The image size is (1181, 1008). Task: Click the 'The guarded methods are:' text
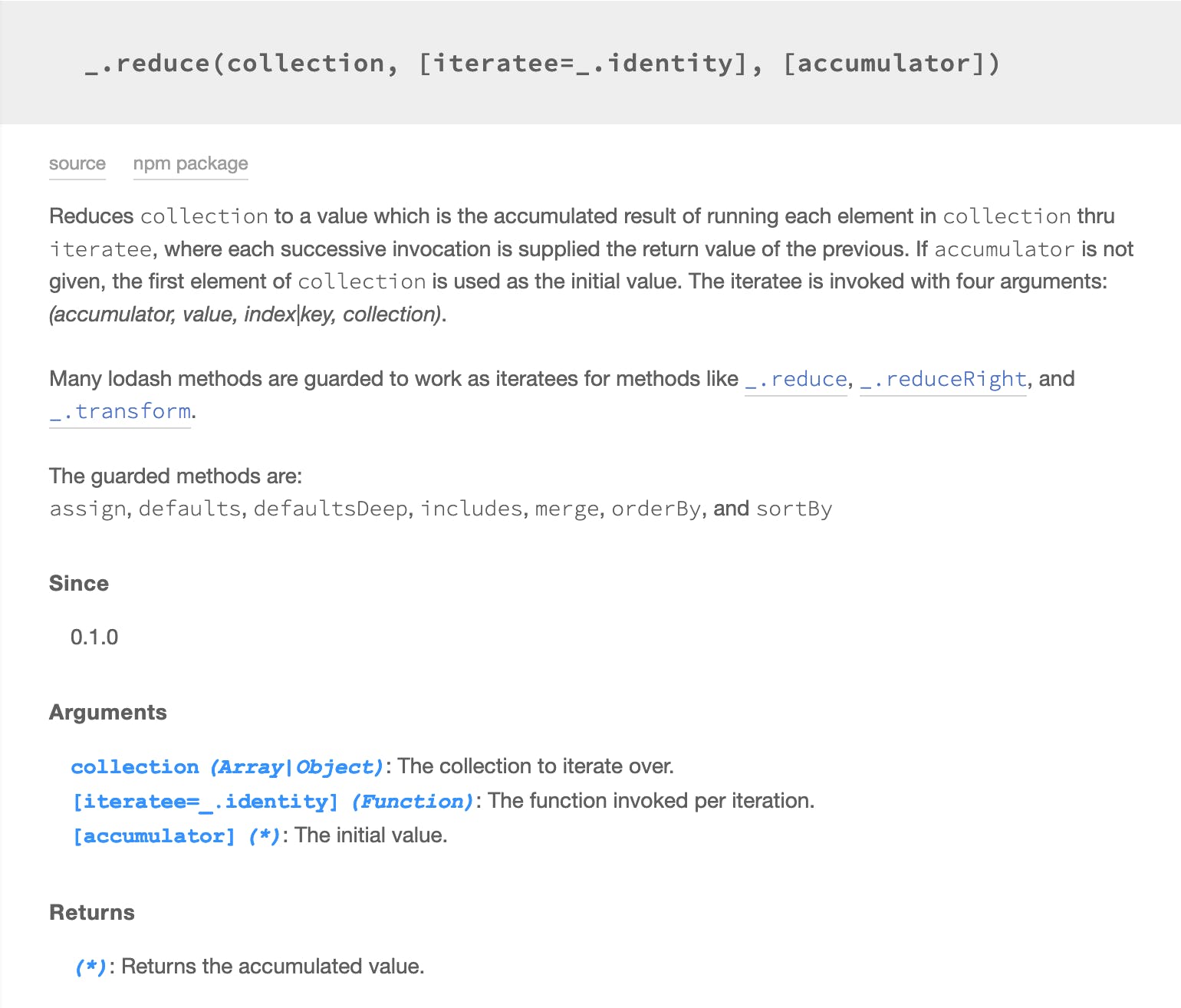[176, 476]
